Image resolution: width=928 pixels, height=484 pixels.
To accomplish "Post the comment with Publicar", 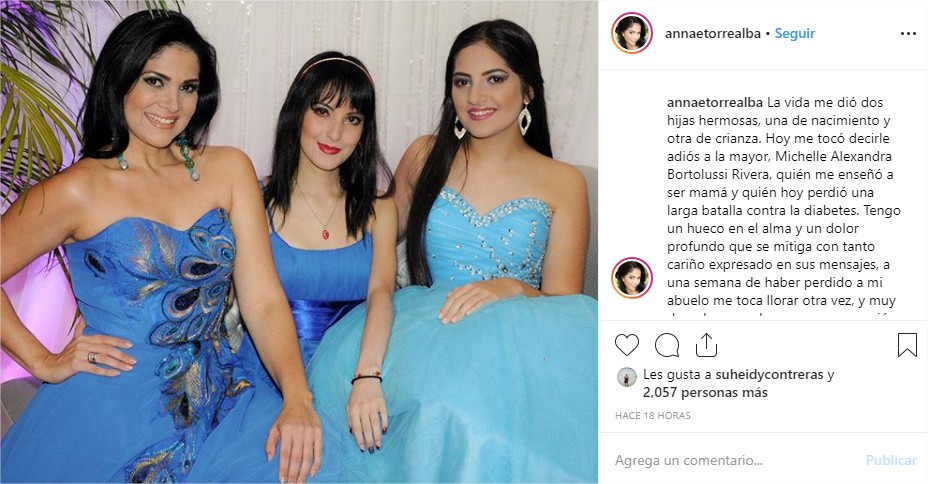I will pyautogui.click(x=891, y=460).
